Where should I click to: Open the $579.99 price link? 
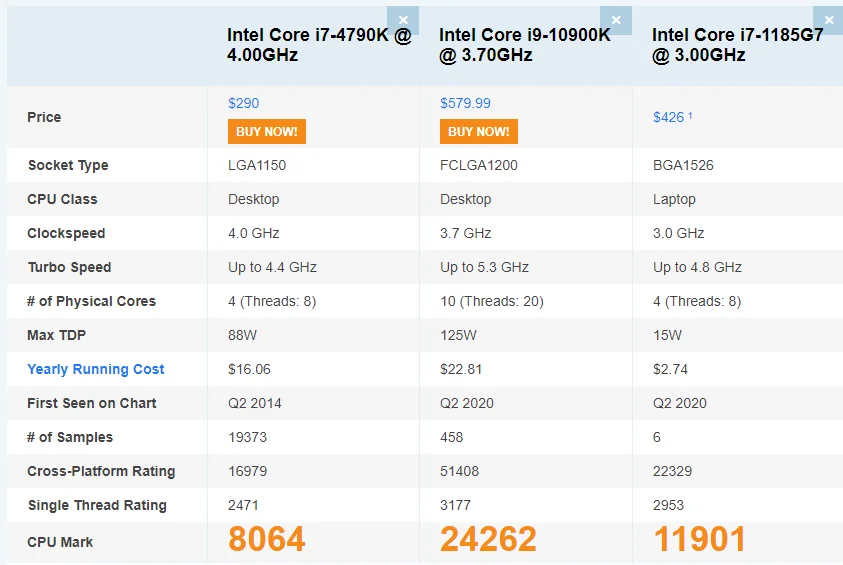click(465, 103)
